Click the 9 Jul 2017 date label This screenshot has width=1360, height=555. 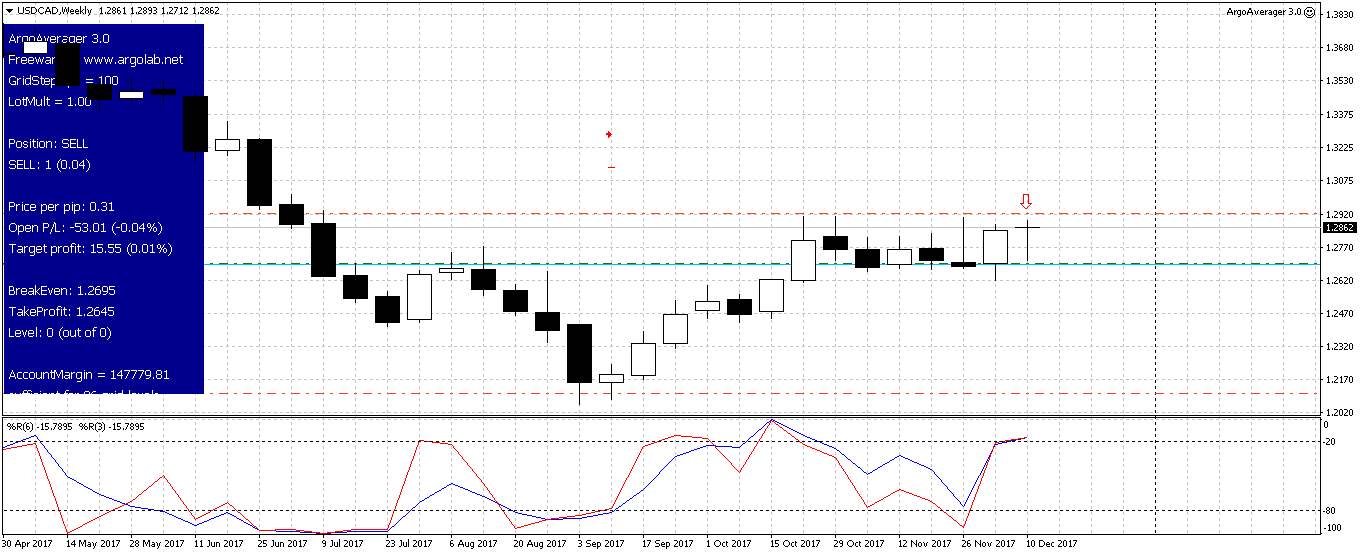(x=343, y=544)
